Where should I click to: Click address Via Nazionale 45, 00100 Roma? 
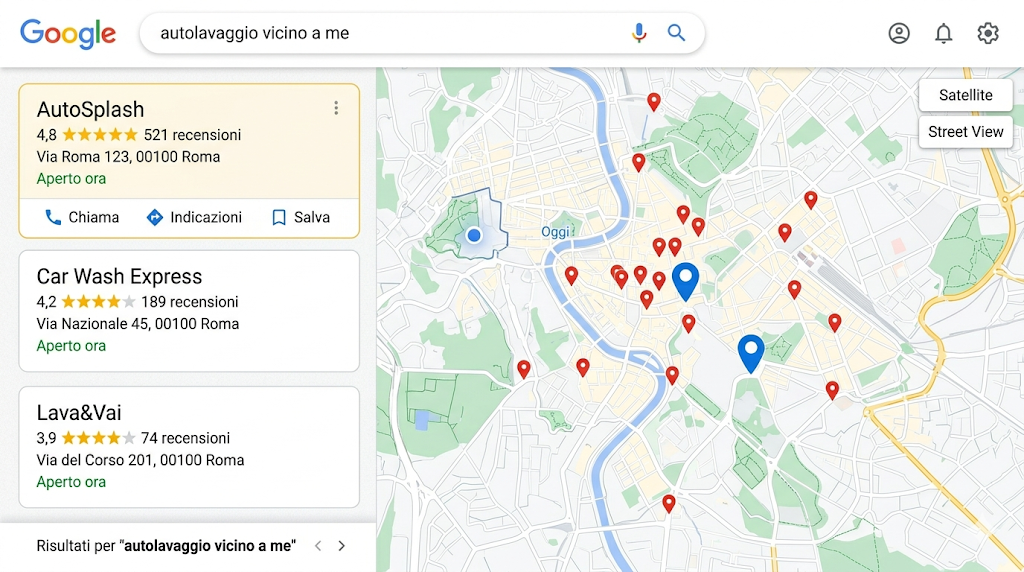pos(138,324)
